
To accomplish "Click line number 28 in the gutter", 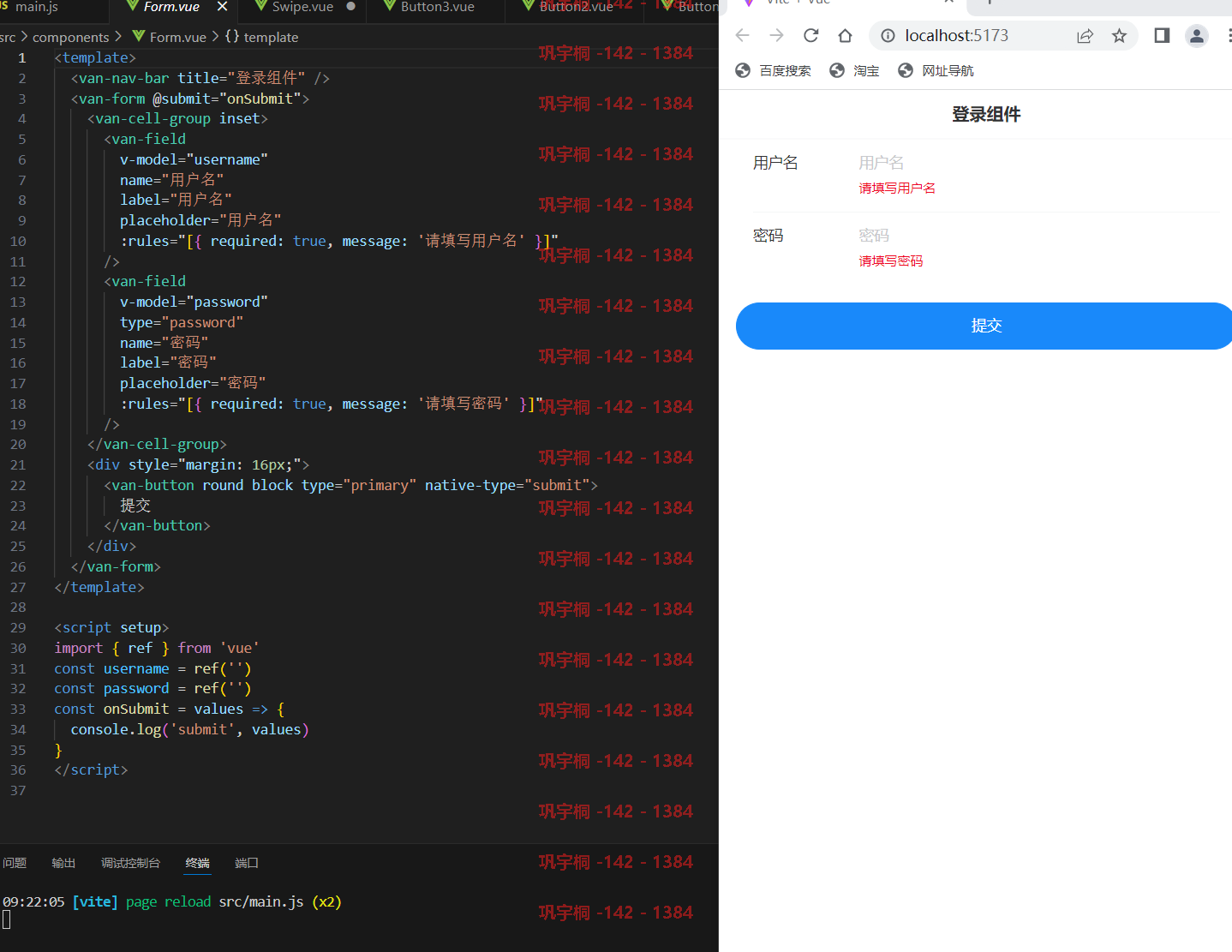I will coord(18,608).
